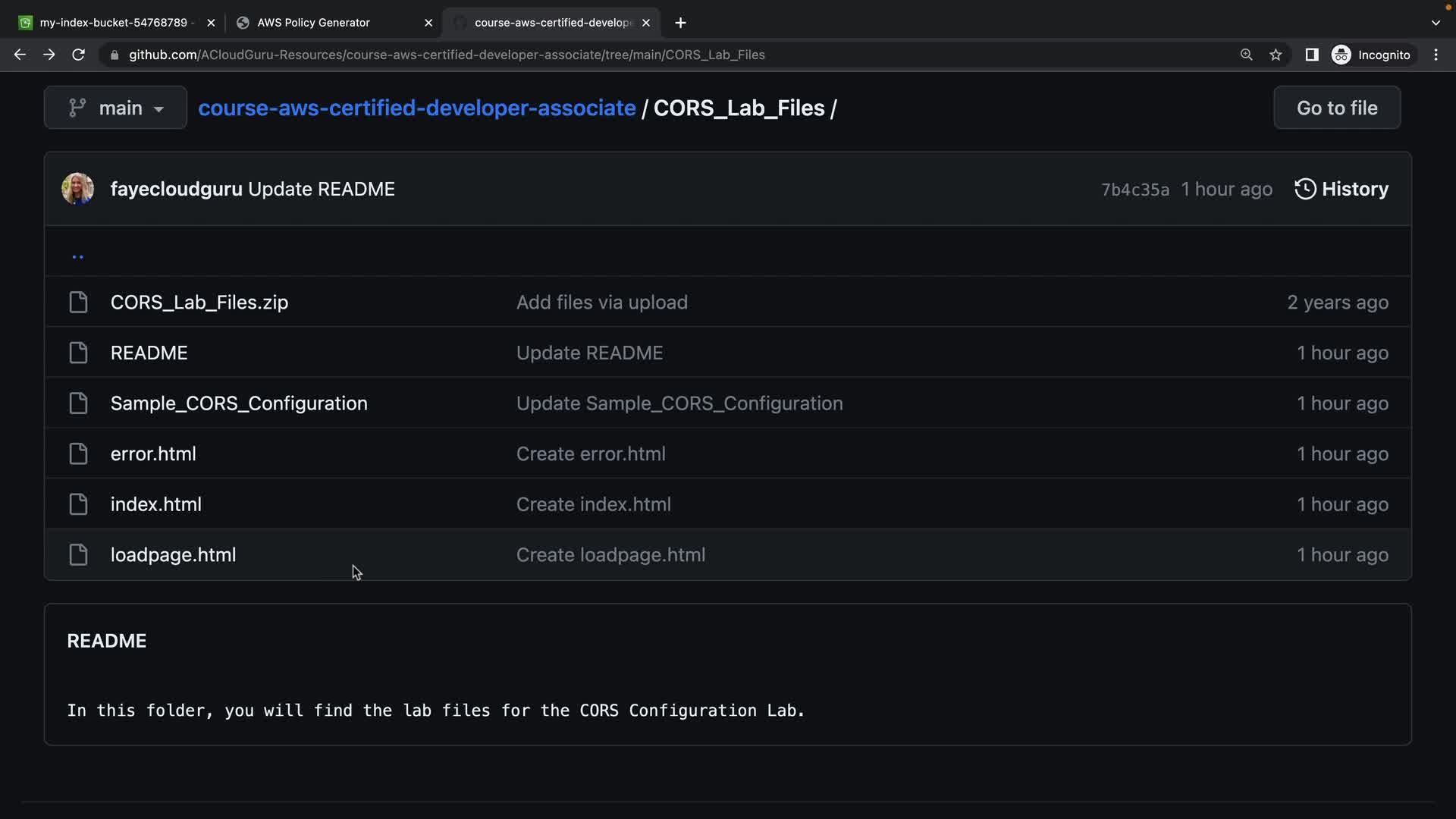The image size is (1456, 819).
Task: Click the browser back arrow
Action: point(20,55)
